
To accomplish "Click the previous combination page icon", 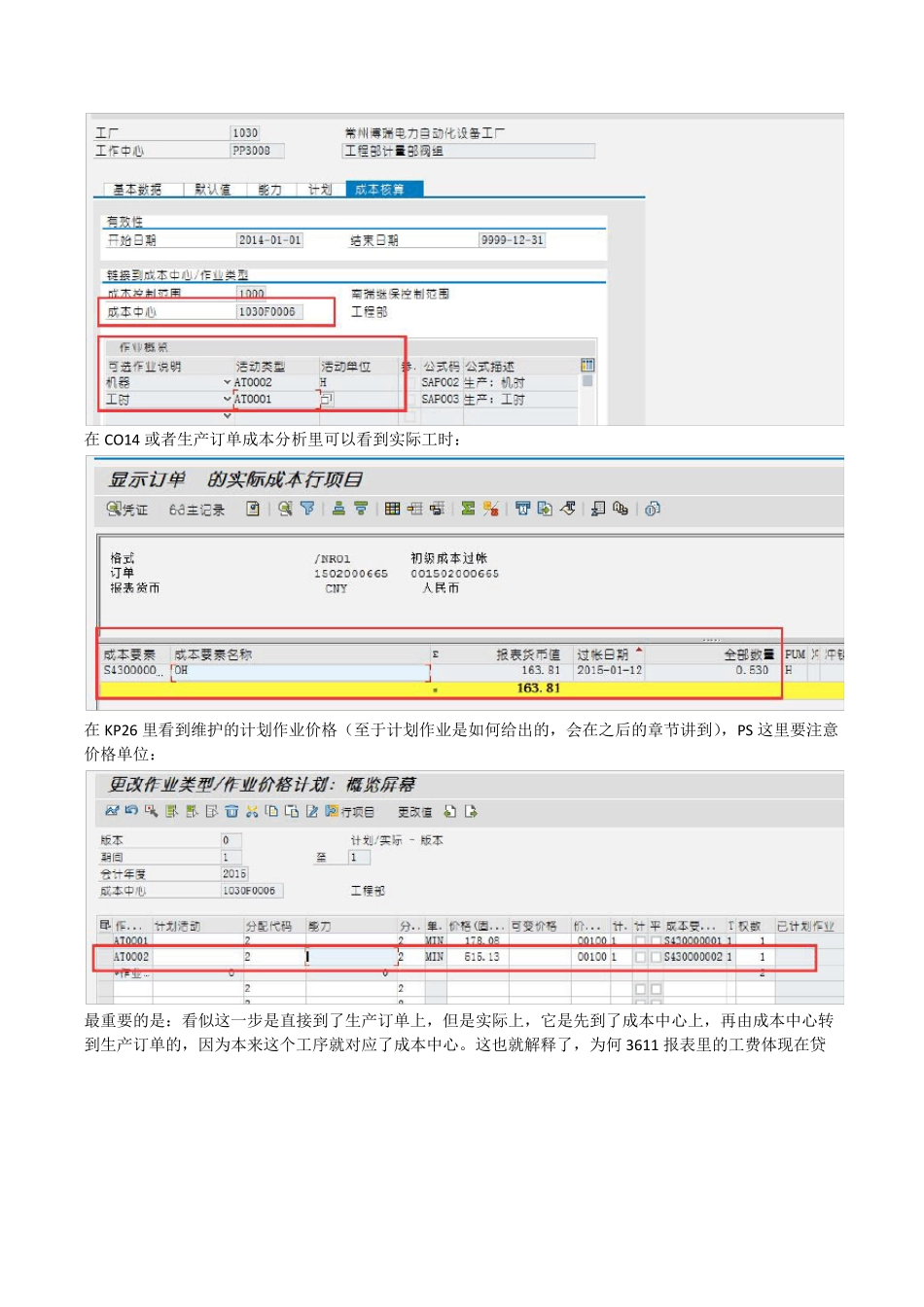I will click(449, 811).
